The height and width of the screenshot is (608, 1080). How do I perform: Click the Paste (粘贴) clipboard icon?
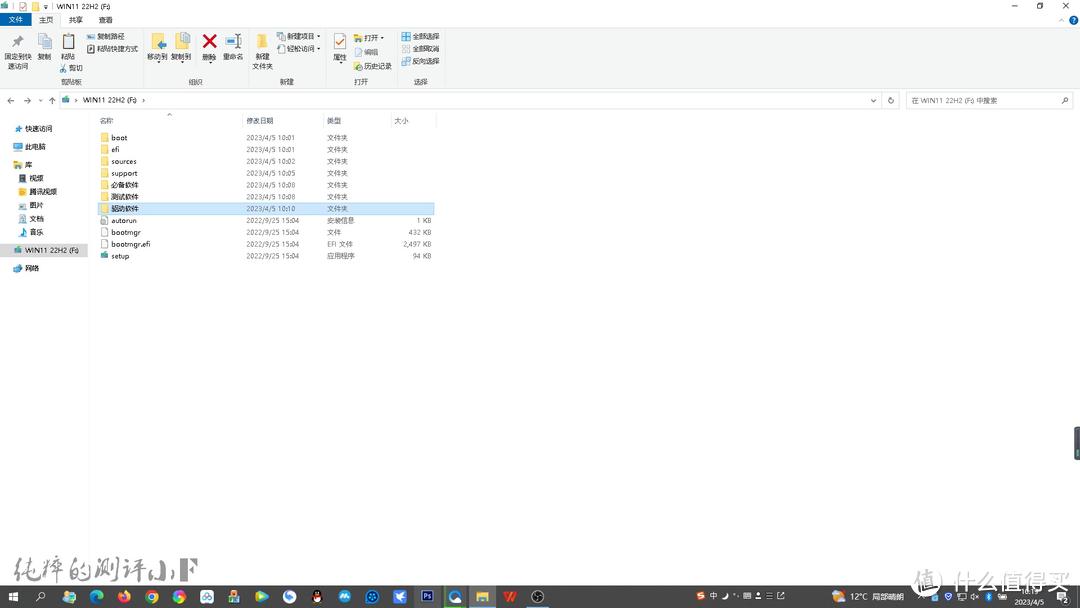tap(68, 45)
